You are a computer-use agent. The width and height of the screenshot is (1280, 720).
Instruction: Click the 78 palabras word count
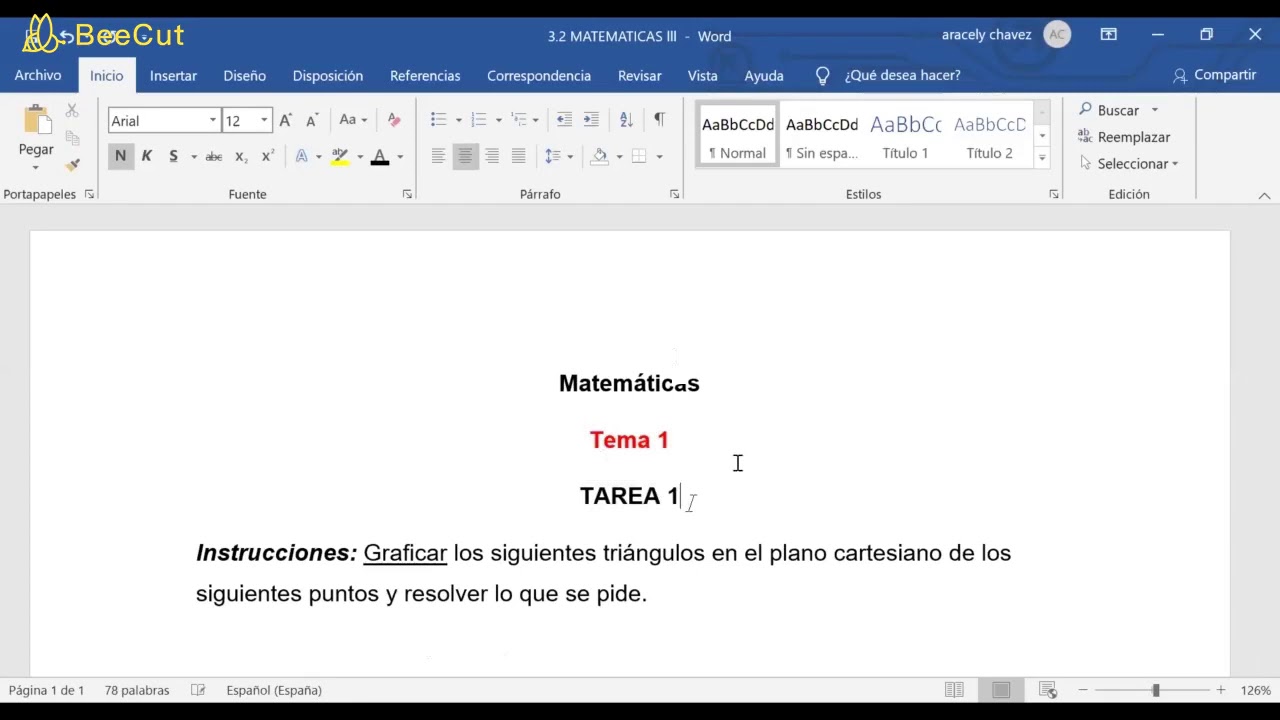point(137,690)
